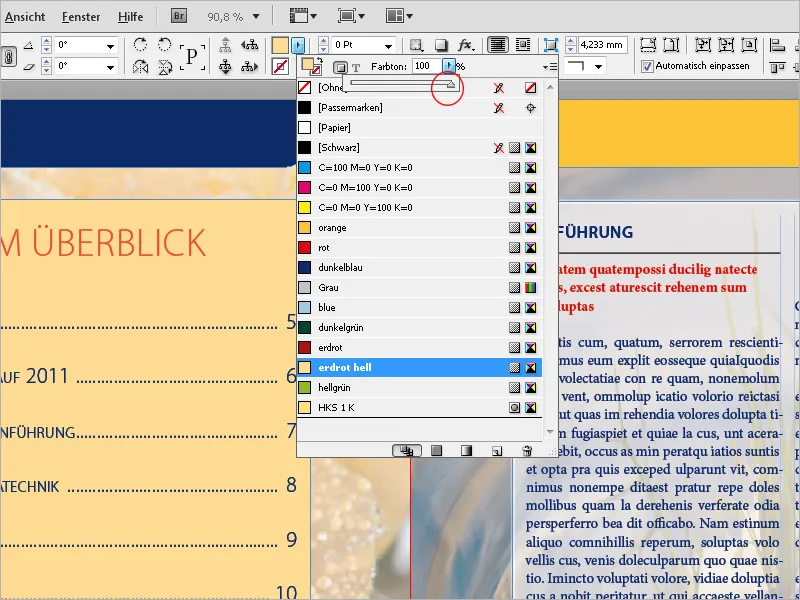
Task: Click the New Swatch icon
Action: pyautogui.click(x=496, y=450)
